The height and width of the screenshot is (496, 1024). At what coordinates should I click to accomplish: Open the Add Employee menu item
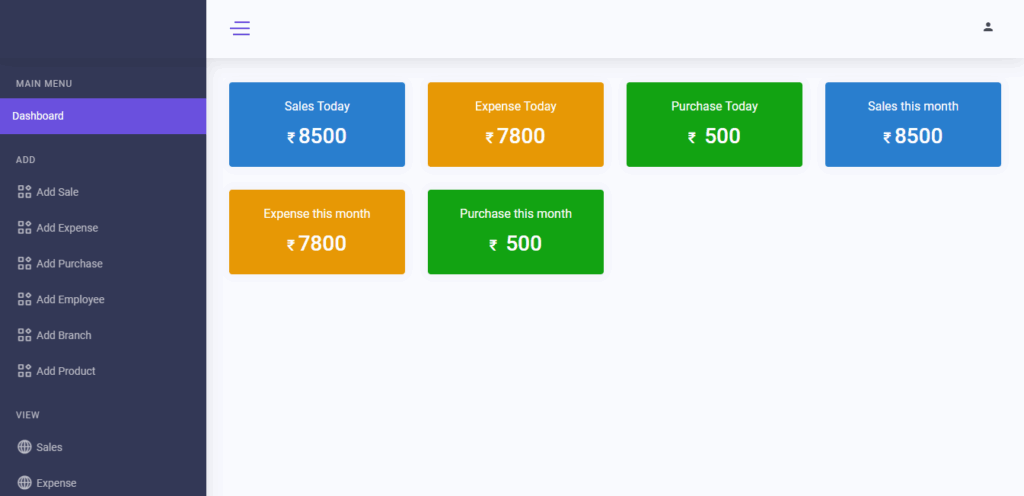70,300
